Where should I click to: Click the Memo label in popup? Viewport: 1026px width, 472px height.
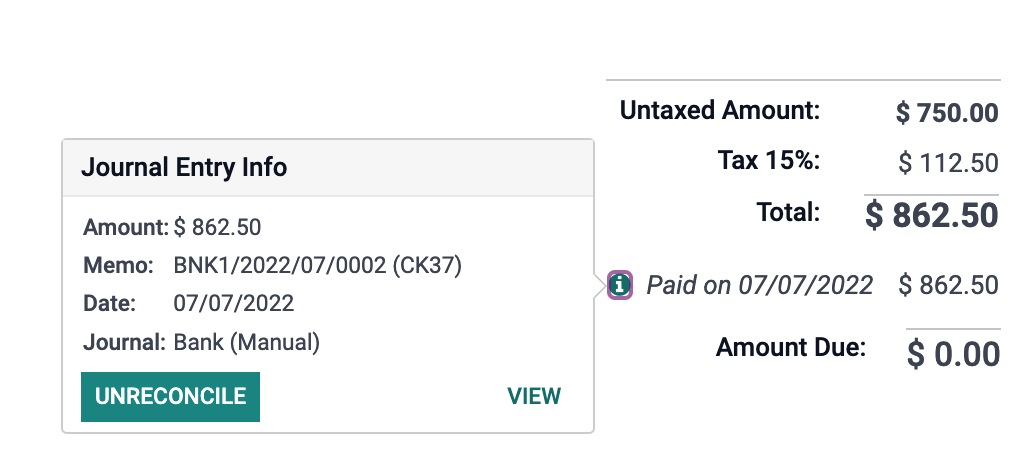[x=118, y=266]
